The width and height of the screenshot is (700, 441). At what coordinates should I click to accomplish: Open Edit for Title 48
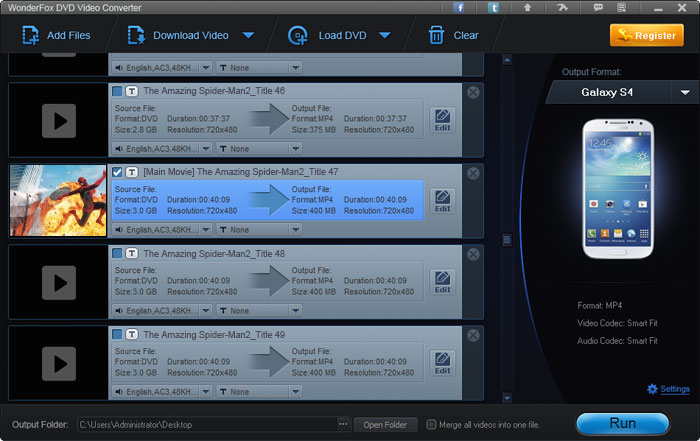442,282
